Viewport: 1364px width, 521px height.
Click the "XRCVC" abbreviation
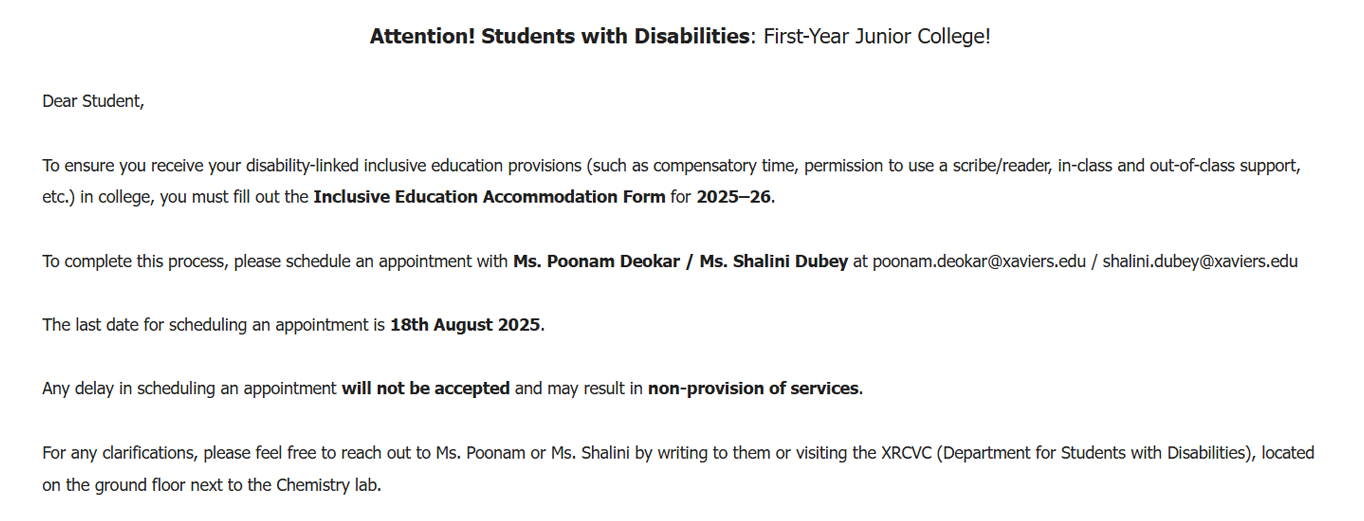click(907, 453)
